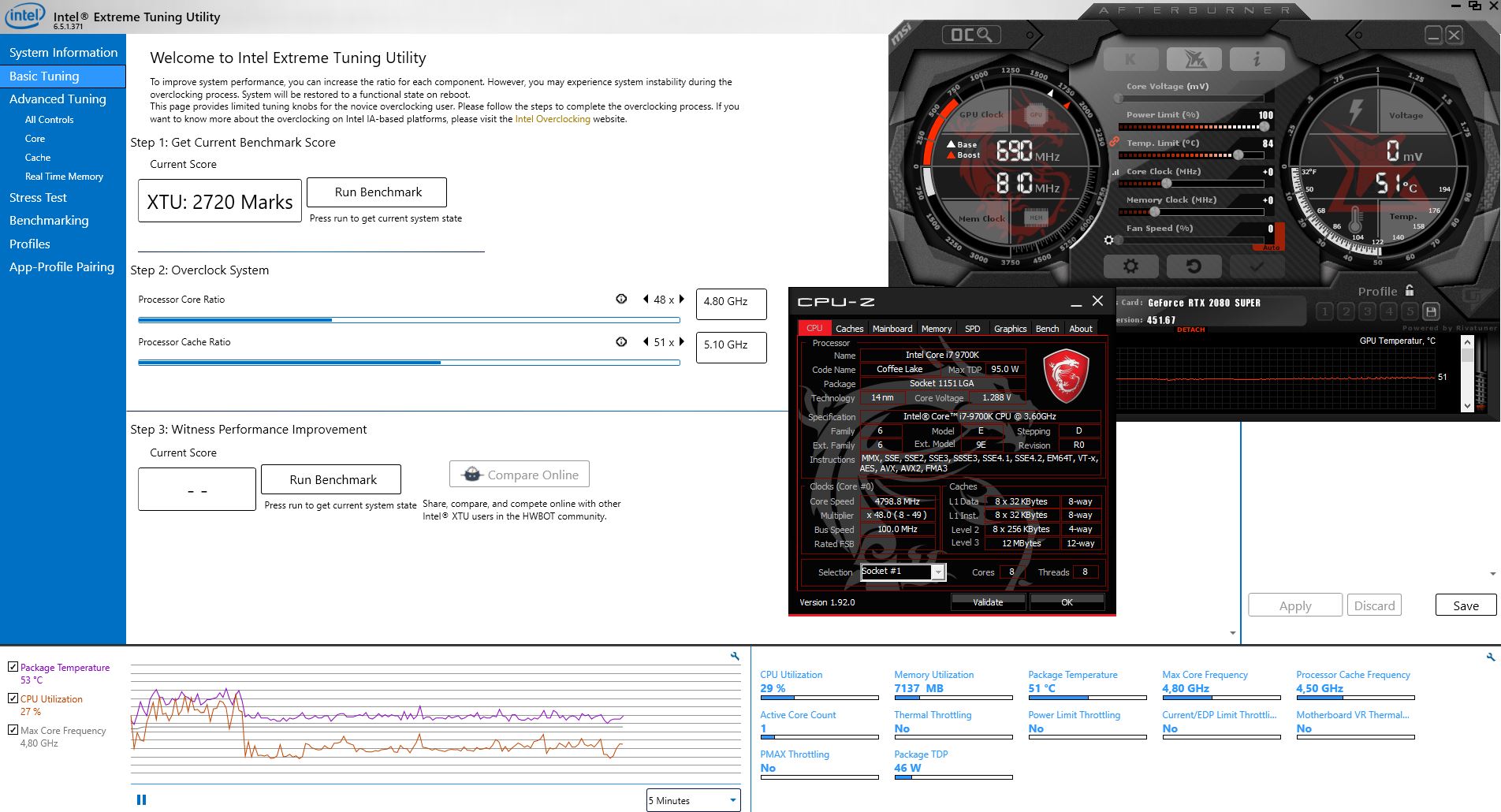Select profile slot 2 in Afterburner
1501x812 pixels.
[1346, 311]
